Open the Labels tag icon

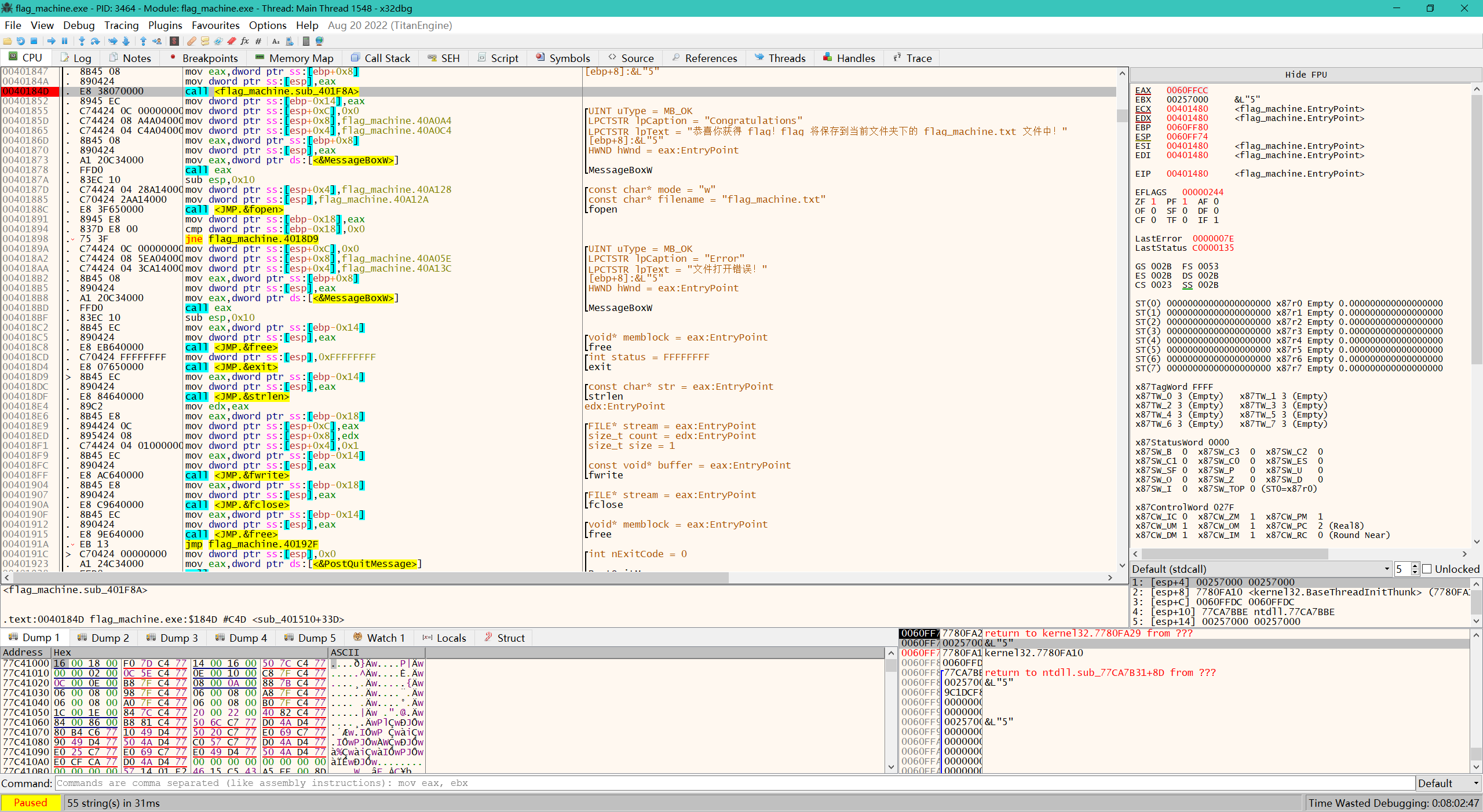[218, 41]
